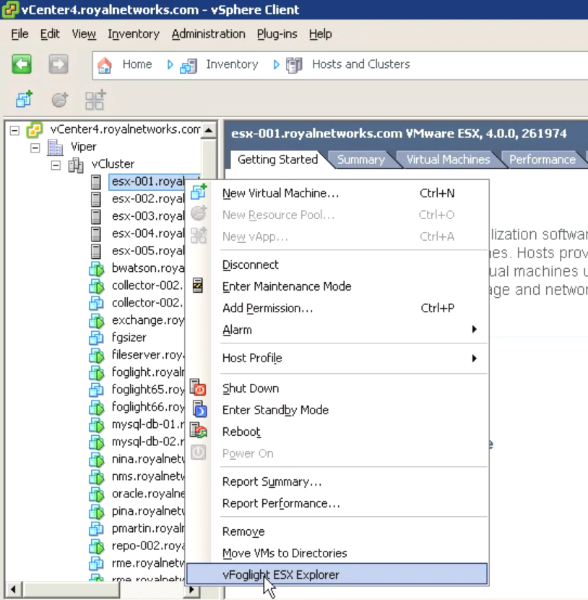
Task: Collapse the Viper datacenter node
Action: click(x=35, y=148)
